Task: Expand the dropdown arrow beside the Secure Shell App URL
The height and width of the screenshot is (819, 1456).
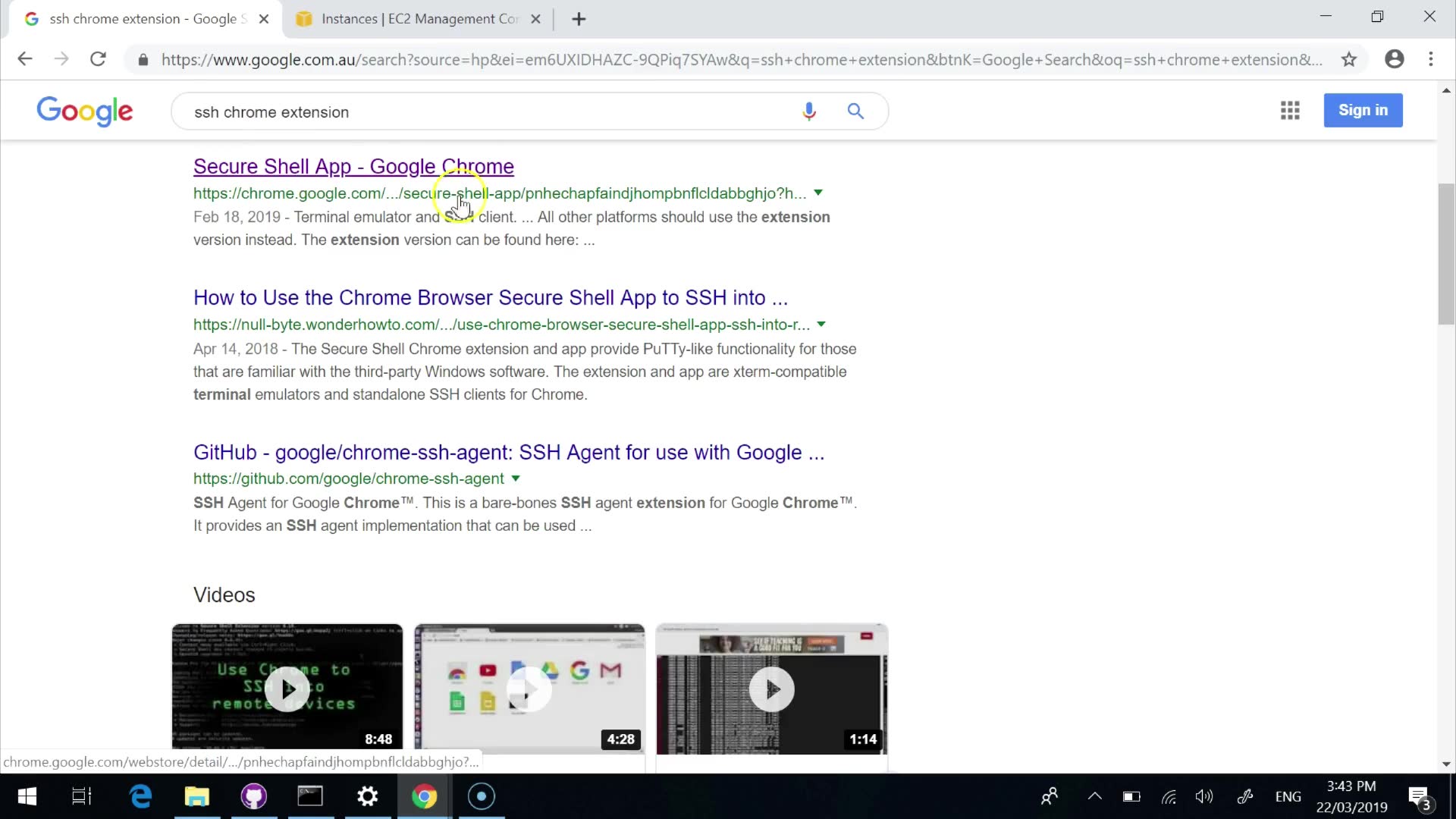Action: pos(818,193)
